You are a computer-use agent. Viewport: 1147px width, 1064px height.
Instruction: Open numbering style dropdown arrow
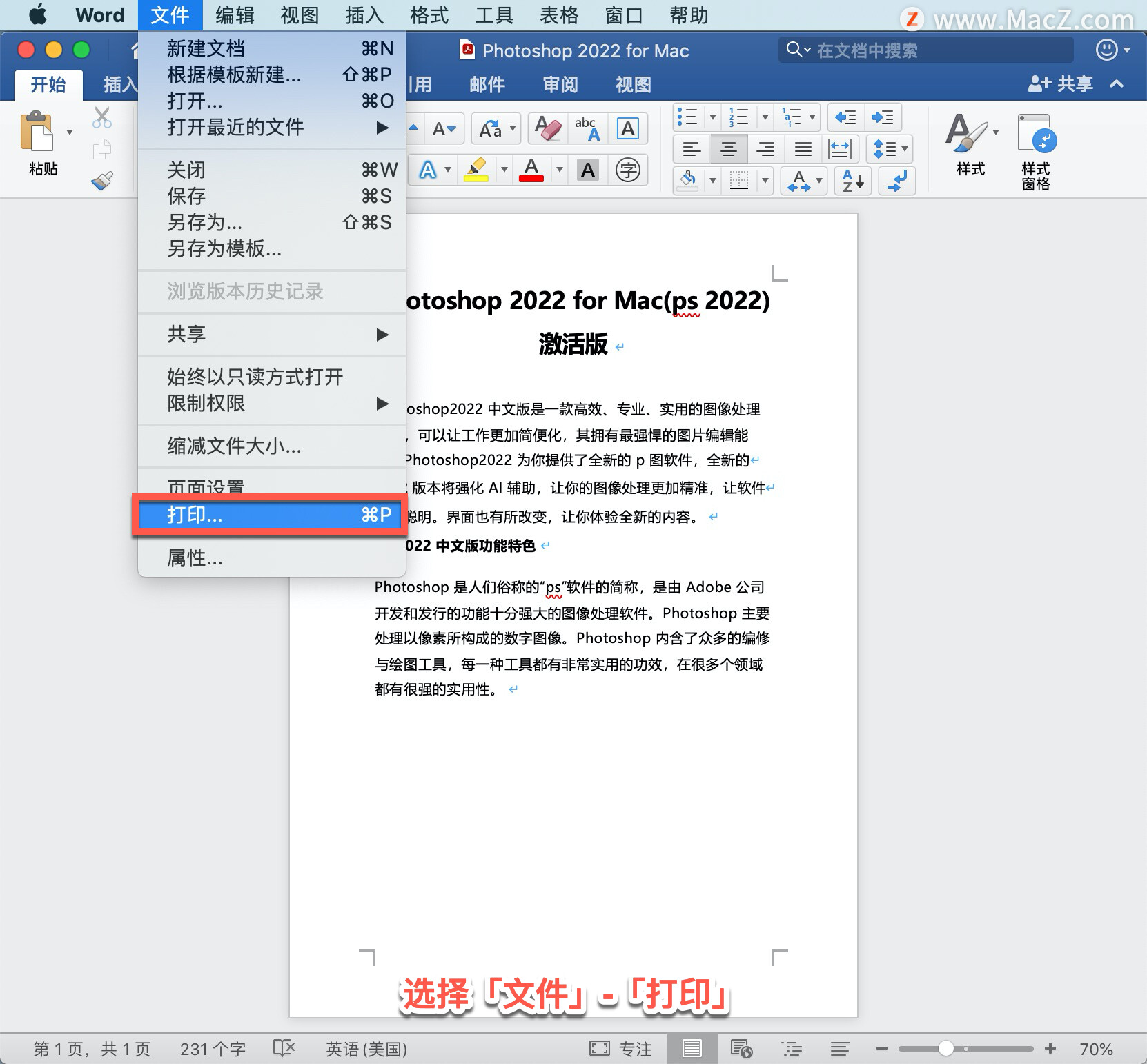765,117
